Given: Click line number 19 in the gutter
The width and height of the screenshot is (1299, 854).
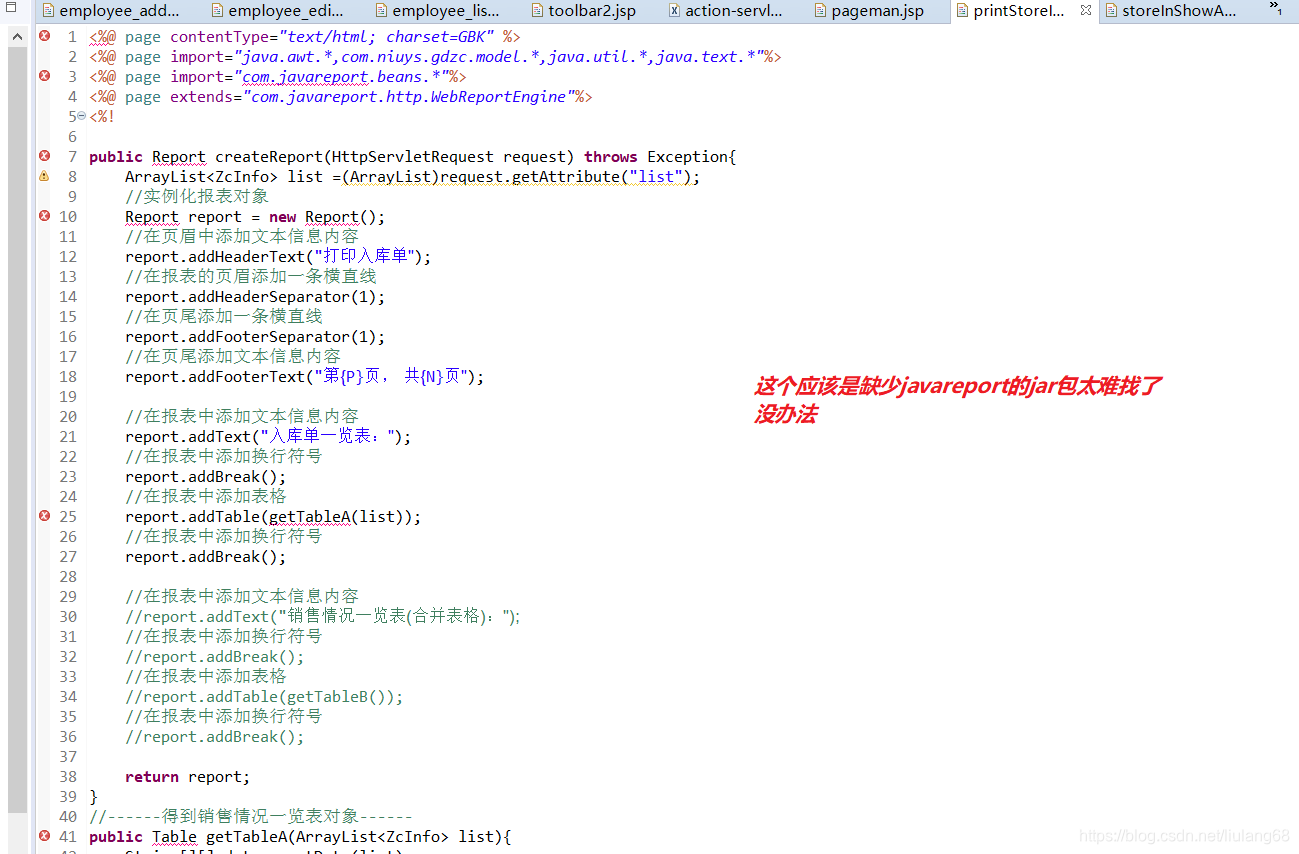Looking at the screenshot, I should pyautogui.click(x=67, y=397).
